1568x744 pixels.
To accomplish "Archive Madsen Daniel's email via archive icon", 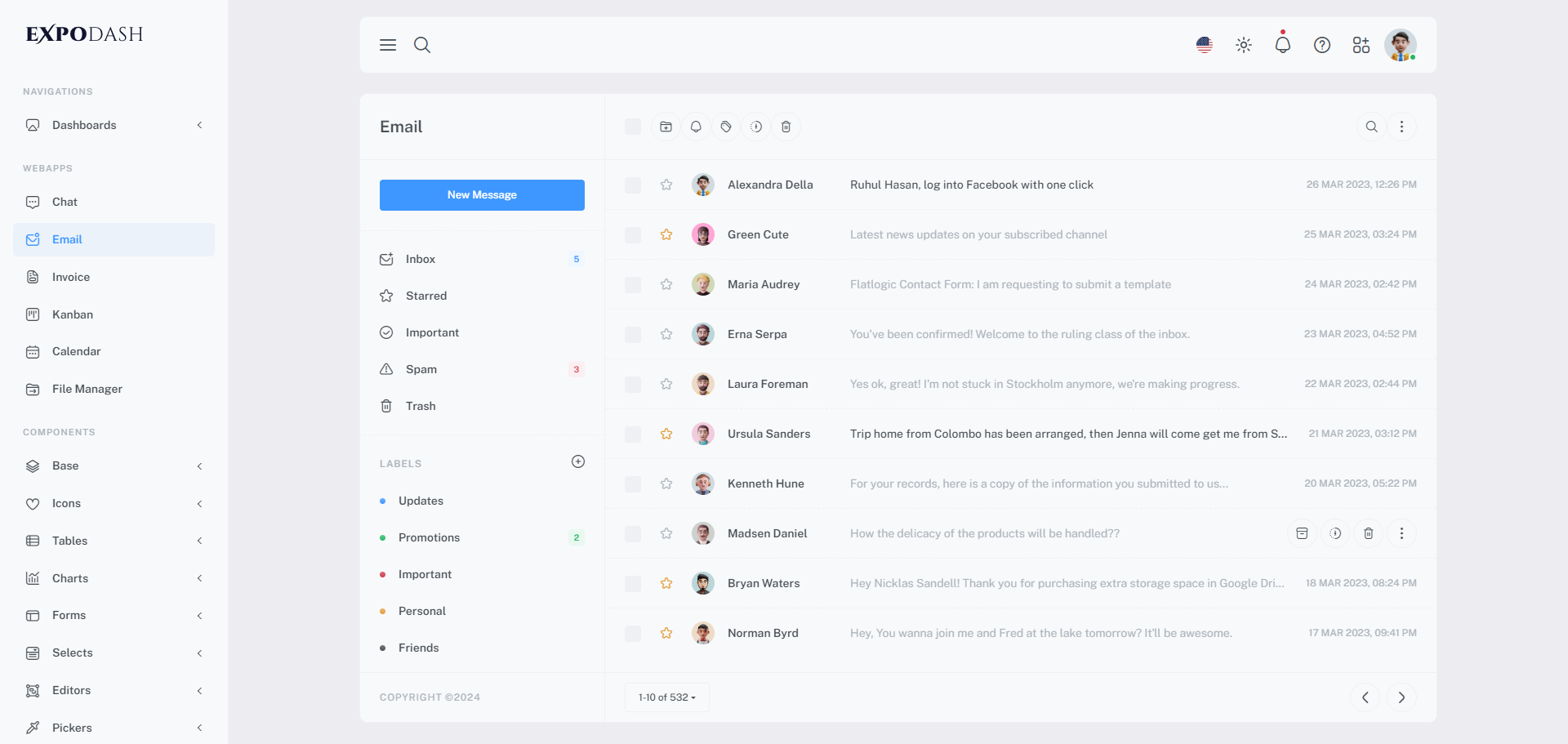I will tap(1302, 533).
